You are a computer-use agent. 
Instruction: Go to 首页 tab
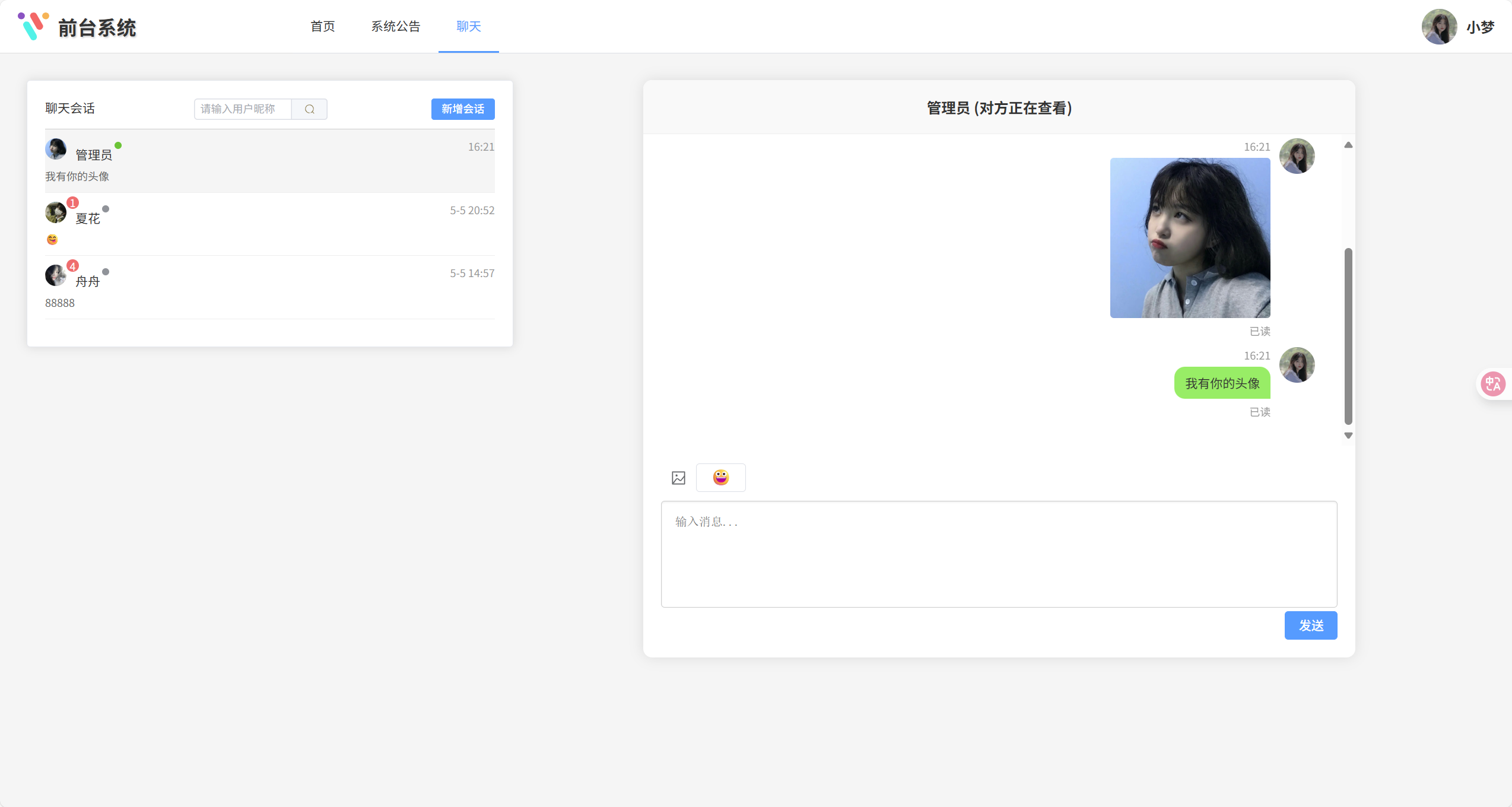(x=323, y=27)
